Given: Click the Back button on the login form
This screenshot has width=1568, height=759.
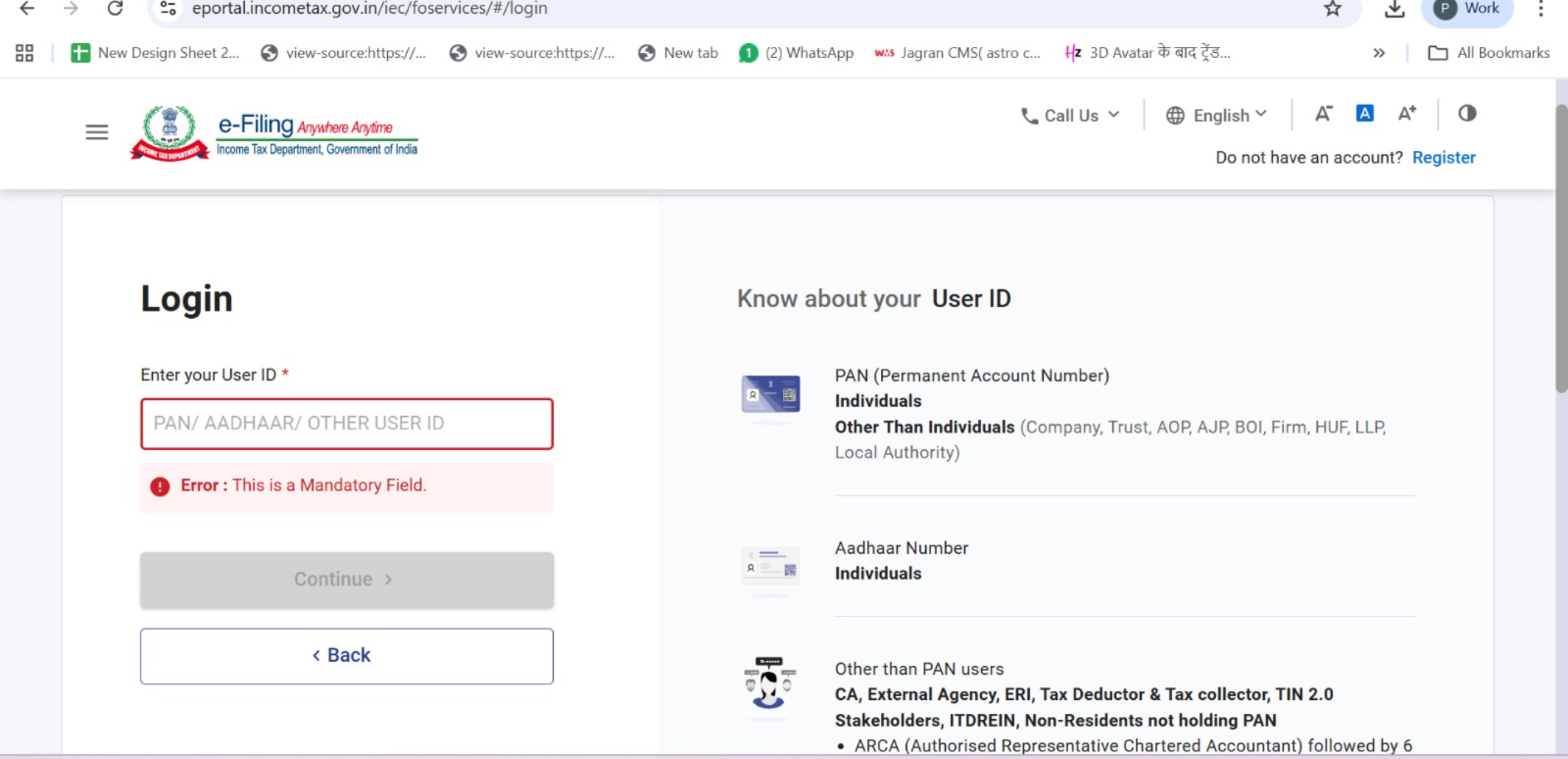Looking at the screenshot, I should pos(346,655).
